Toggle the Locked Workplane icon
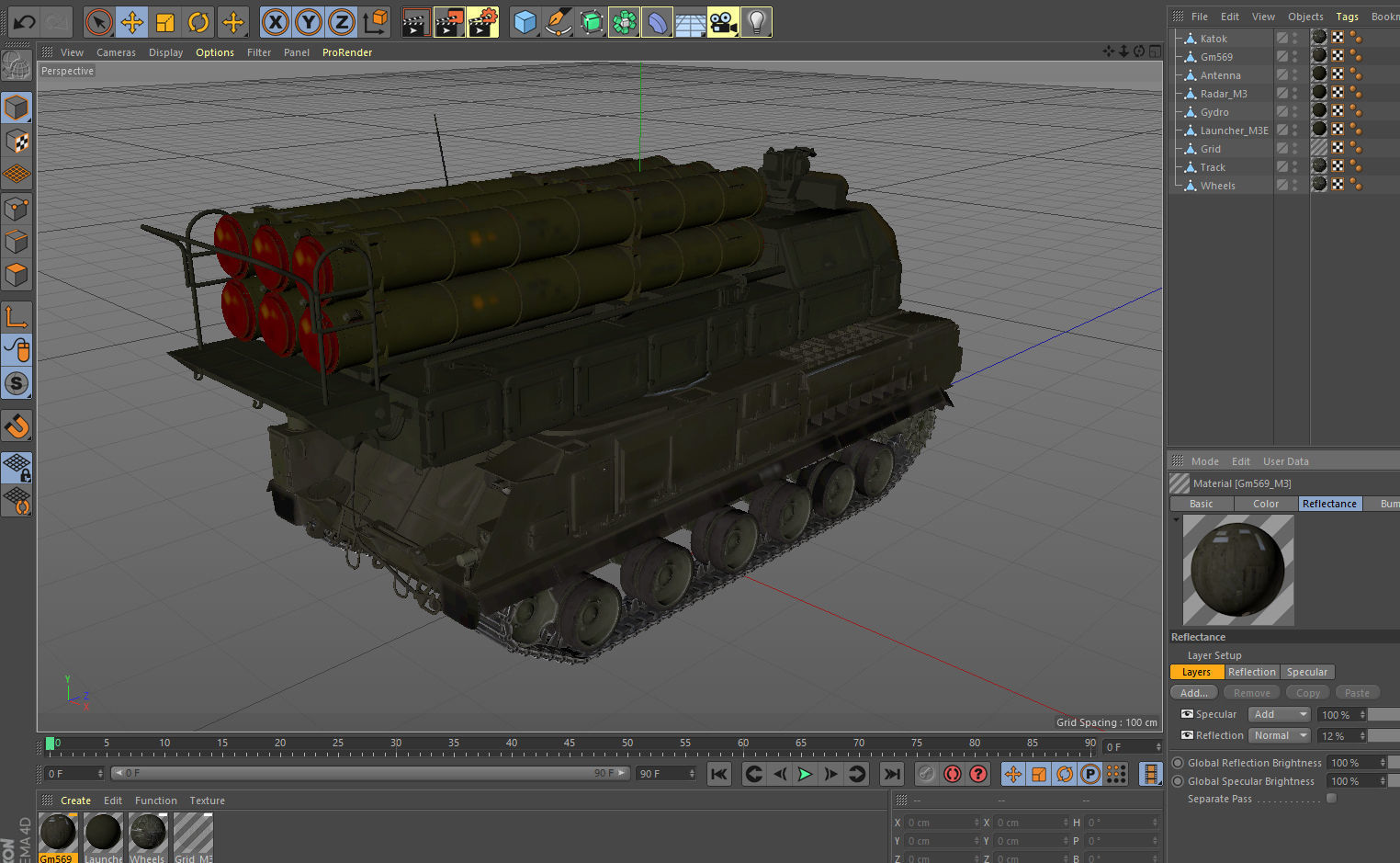Image resolution: width=1400 pixels, height=863 pixels. [17, 467]
